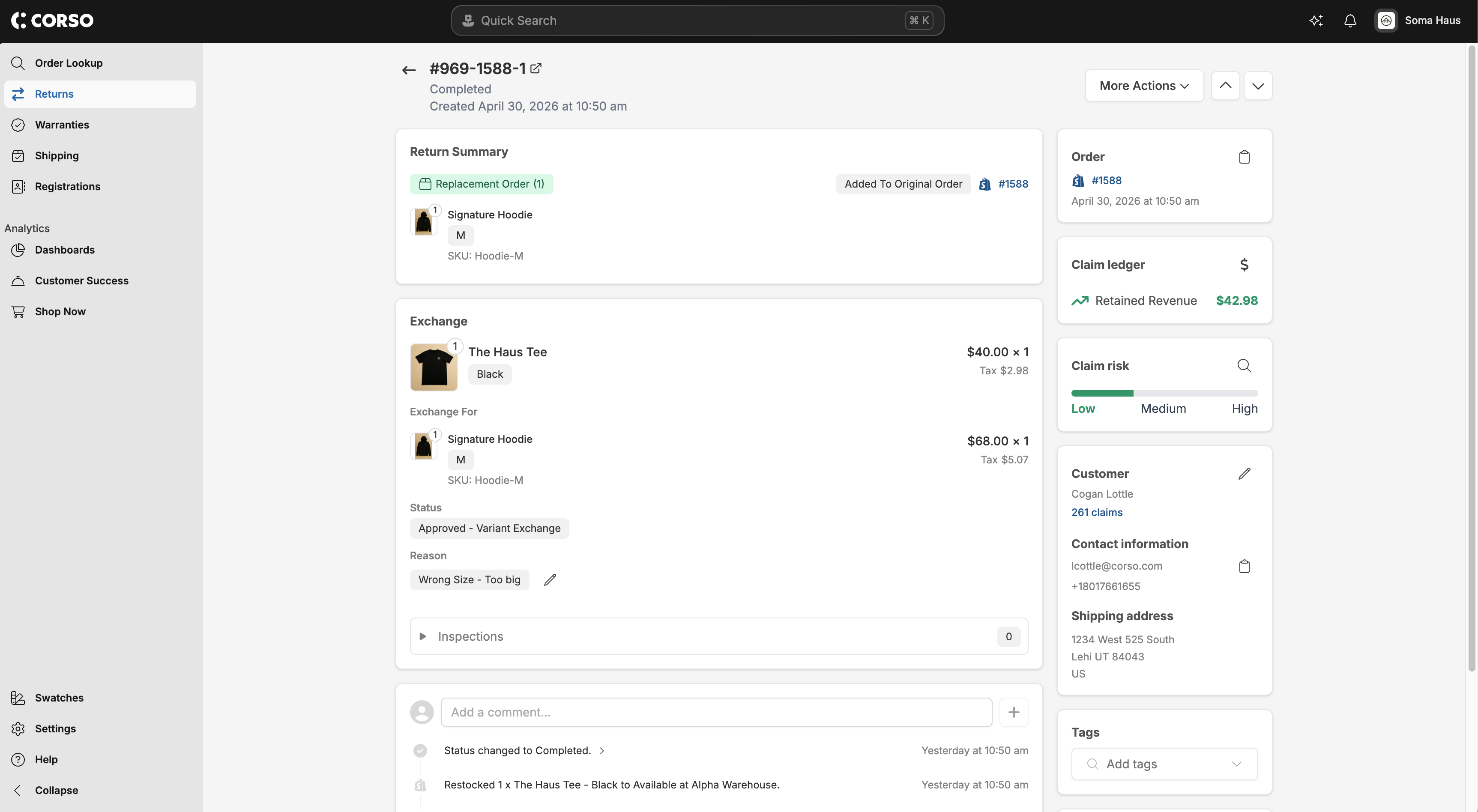This screenshot has width=1478, height=812.
Task: Copy contact information with the clipboard icon
Action: click(x=1244, y=567)
